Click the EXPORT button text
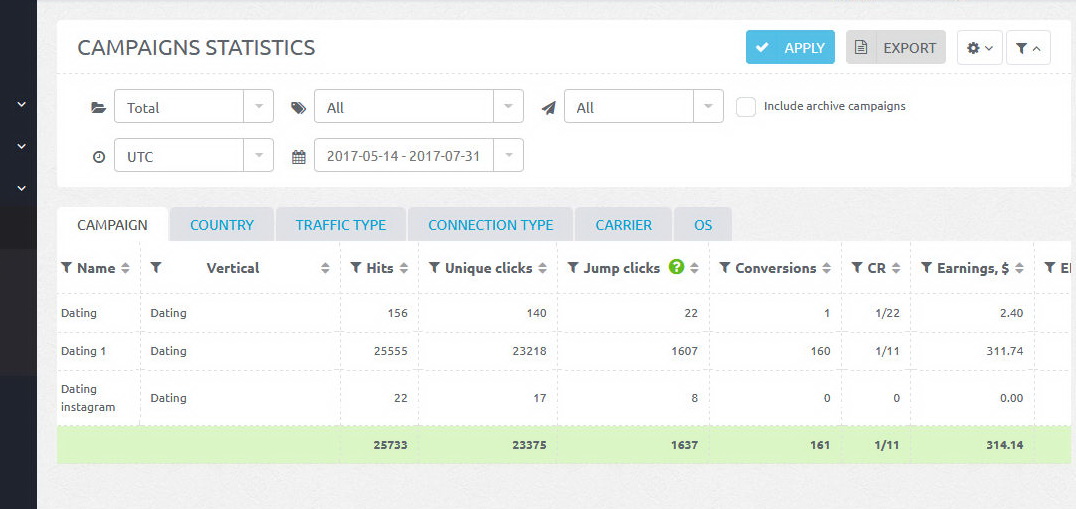Screen dimensions: 1076x509 coord(909,48)
